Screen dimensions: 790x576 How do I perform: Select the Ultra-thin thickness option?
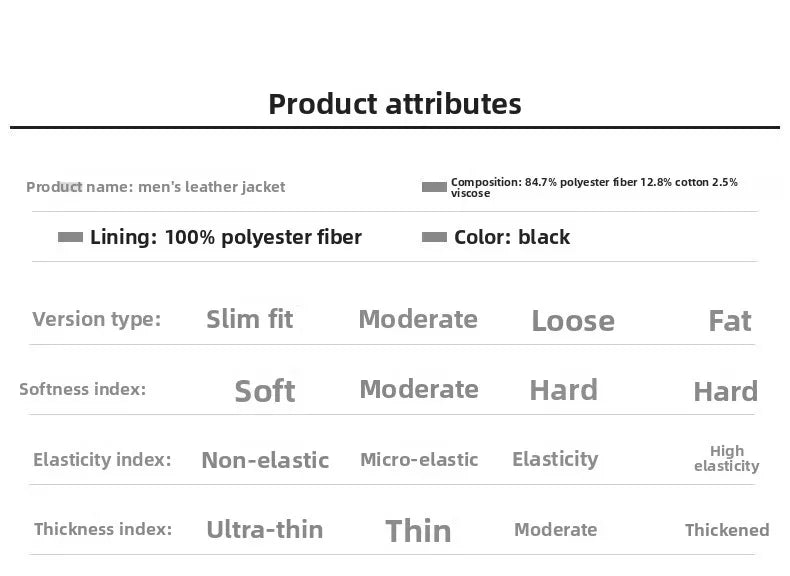coord(265,530)
